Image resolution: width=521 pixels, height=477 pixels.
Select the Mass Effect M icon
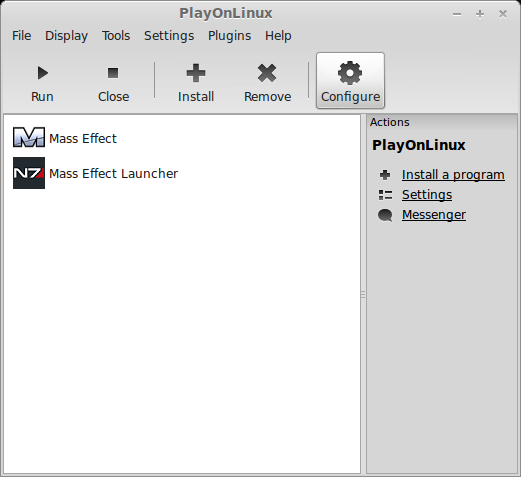coord(29,137)
